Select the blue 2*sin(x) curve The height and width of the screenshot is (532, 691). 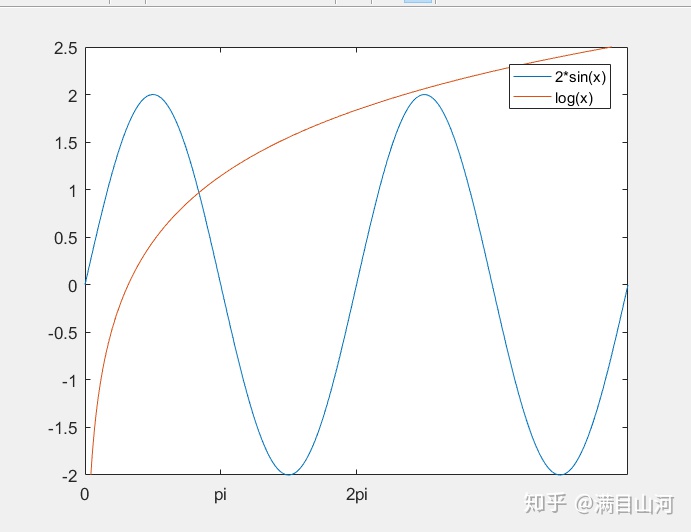click(357, 285)
